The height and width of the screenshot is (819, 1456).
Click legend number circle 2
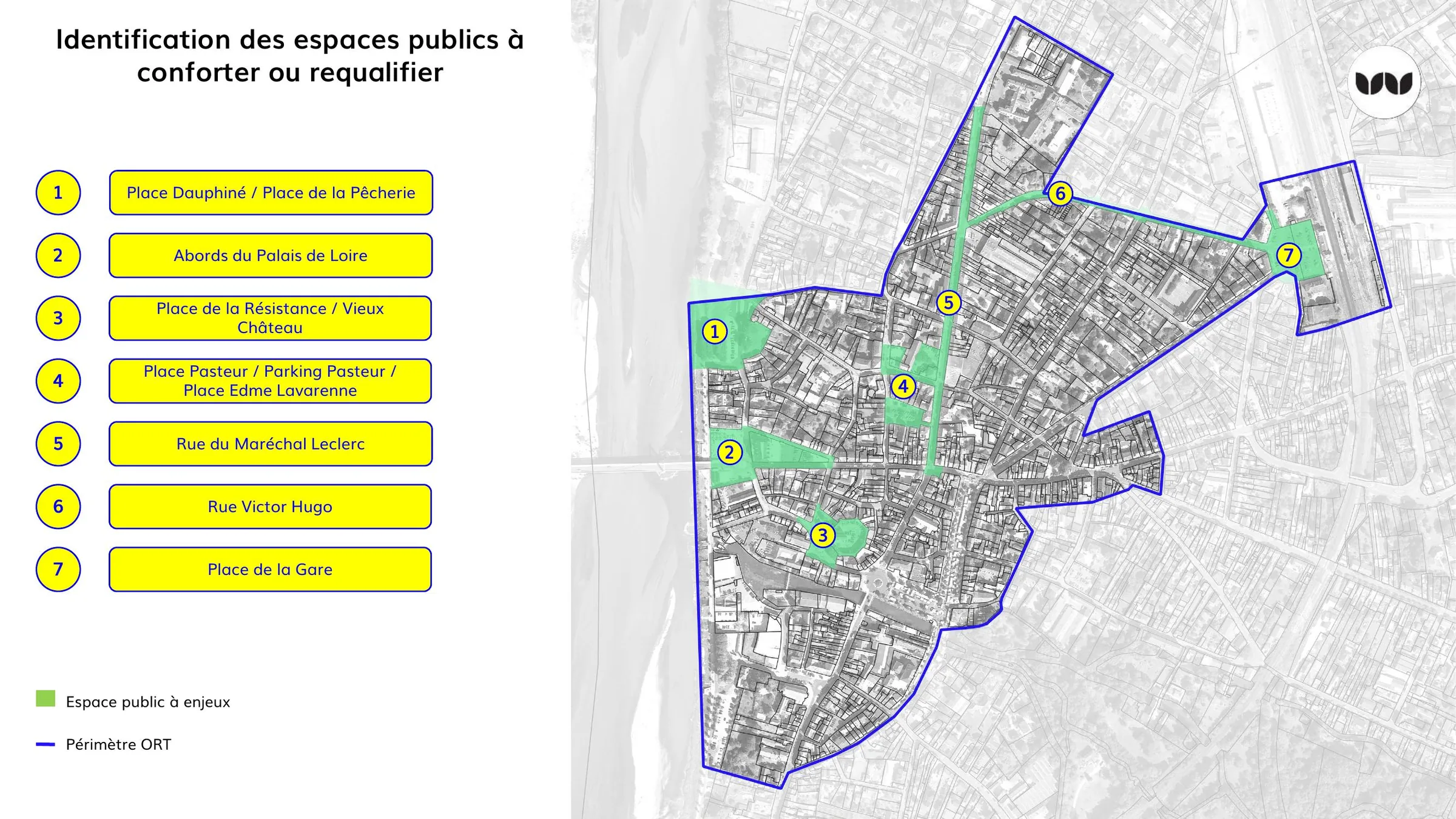(58, 255)
